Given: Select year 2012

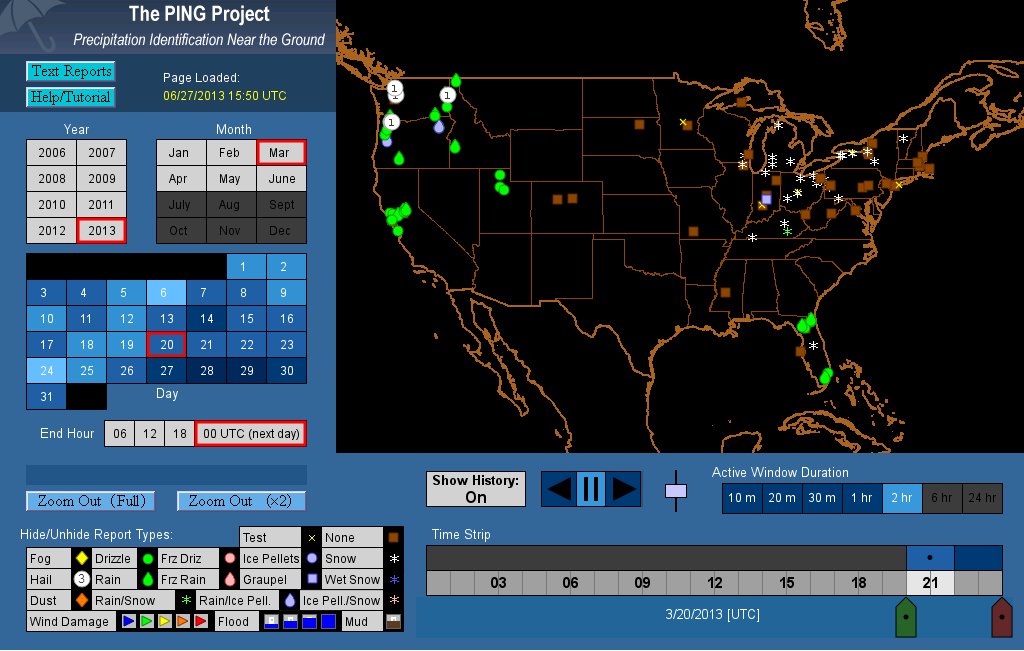Looking at the screenshot, I should 51,231.
